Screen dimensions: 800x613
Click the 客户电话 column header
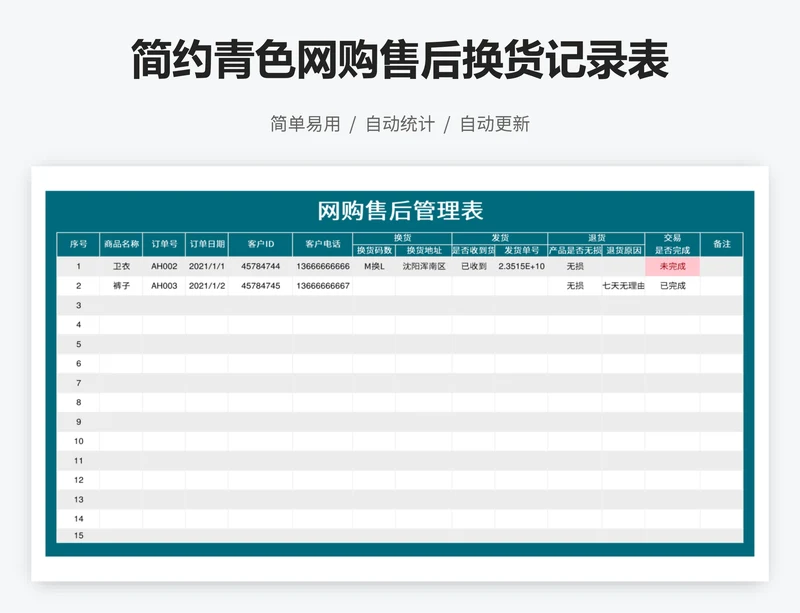(x=322, y=244)
